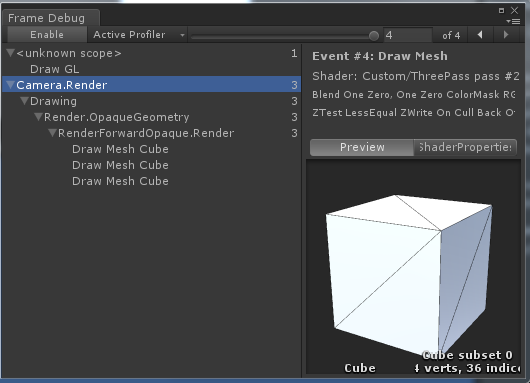Image resolution: width=530 pixels, height=383 pixels.
Task: Click the event number field showing 4
Action: point(408,35)
